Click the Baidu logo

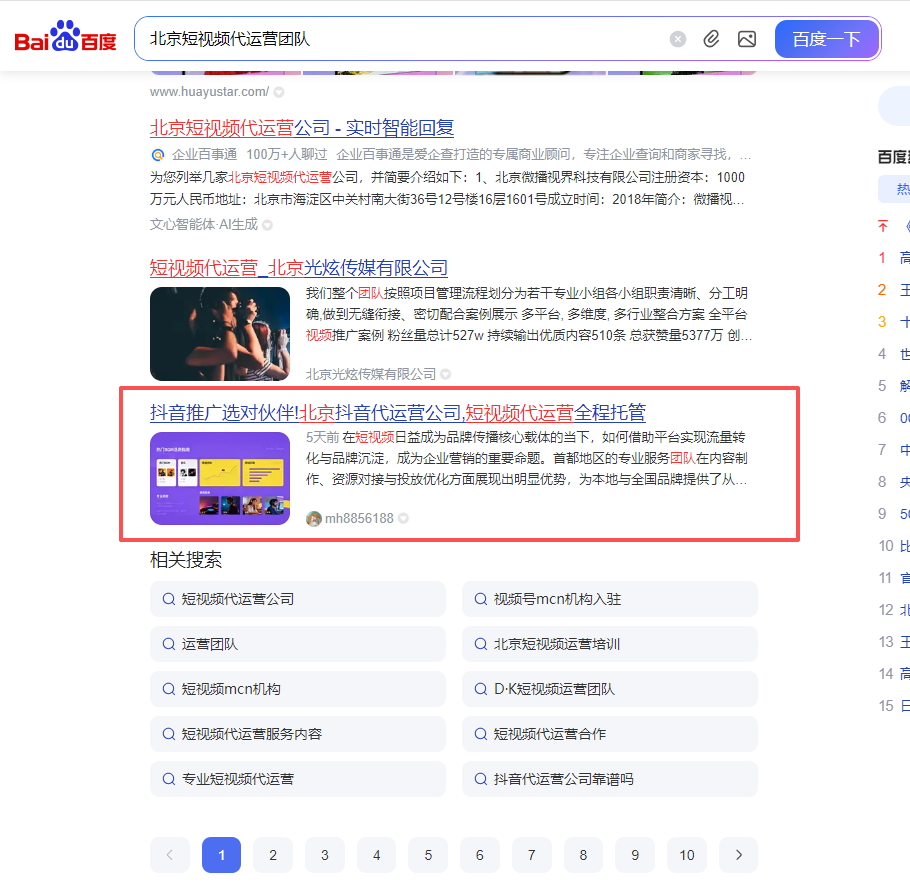tap(65, 39)
